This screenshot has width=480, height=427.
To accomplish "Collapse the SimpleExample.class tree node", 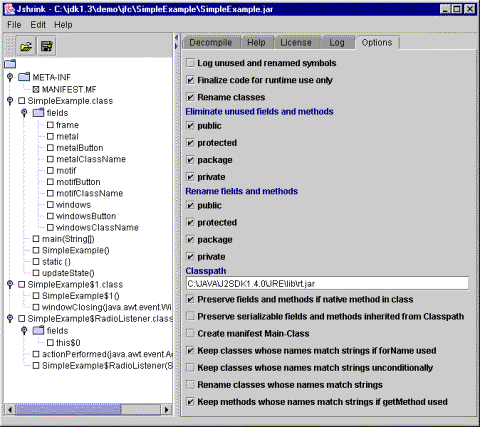I will [x=10, y=100].
